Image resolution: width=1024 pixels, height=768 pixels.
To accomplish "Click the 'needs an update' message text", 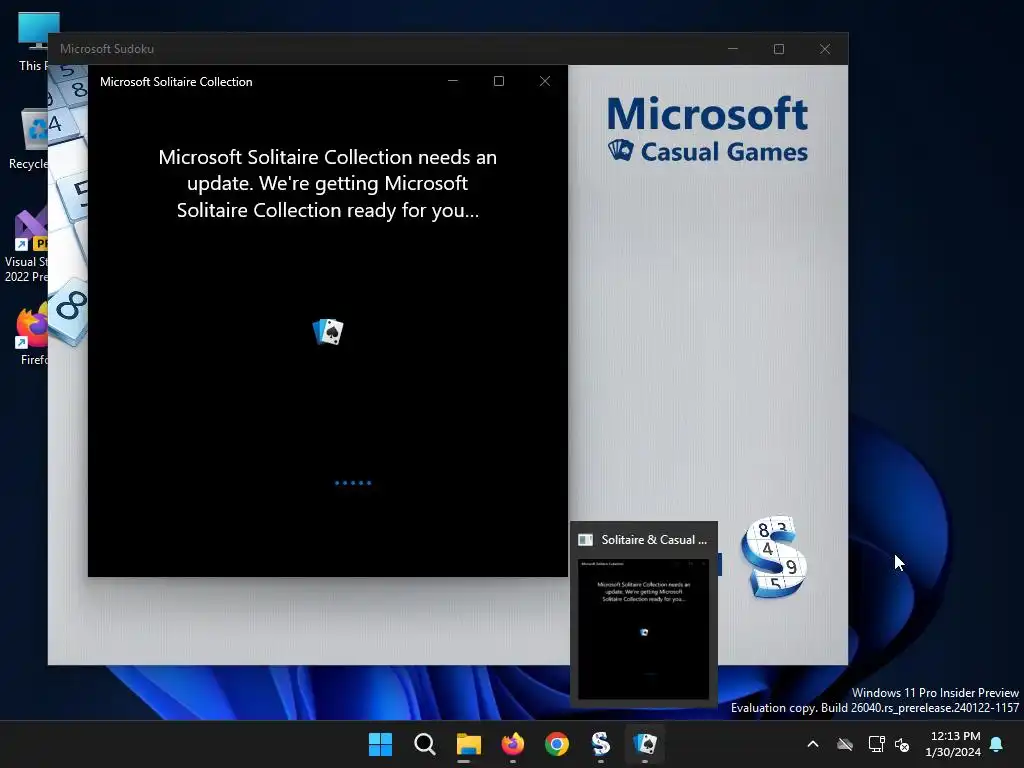I will [x=328, y=184].
